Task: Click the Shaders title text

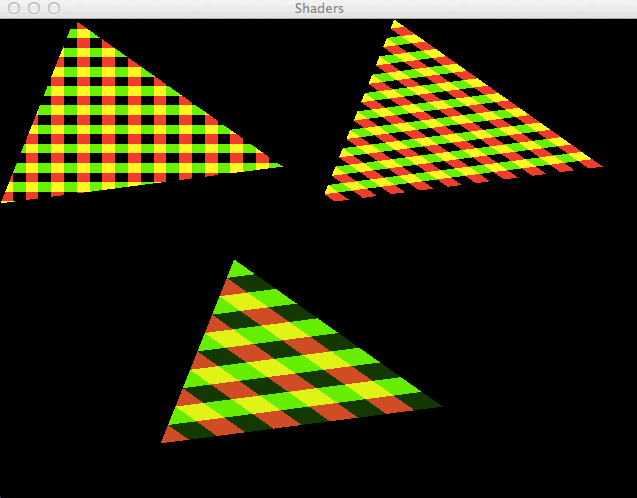Action: tap(319, 8)
